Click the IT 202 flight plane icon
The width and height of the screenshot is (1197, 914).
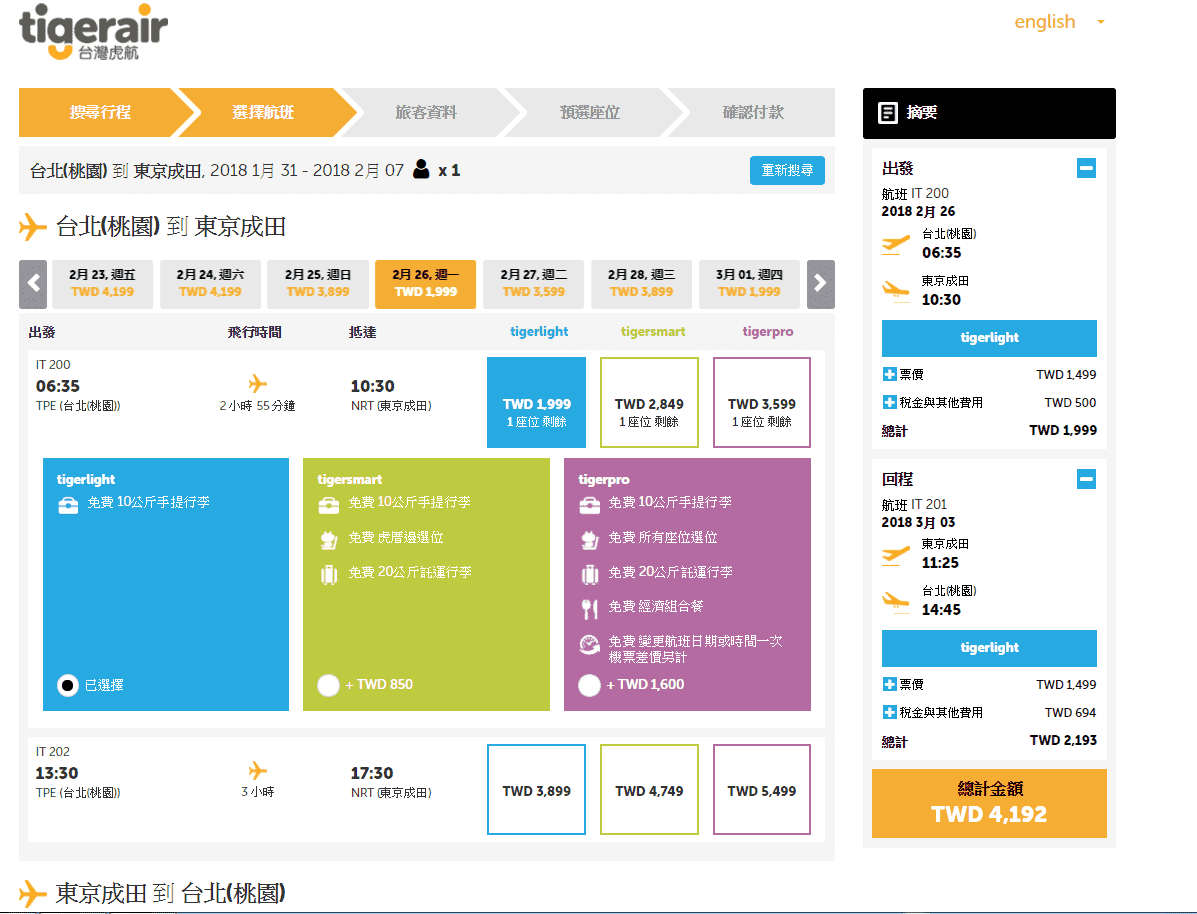(x=258, y=770)
